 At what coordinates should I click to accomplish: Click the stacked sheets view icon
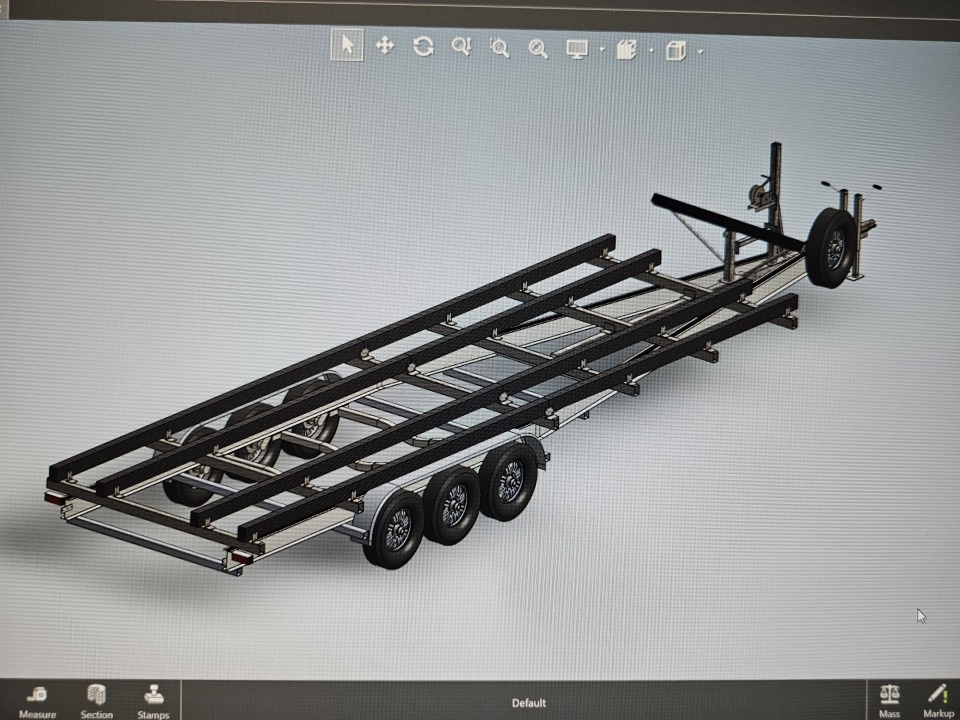[626, 50]
